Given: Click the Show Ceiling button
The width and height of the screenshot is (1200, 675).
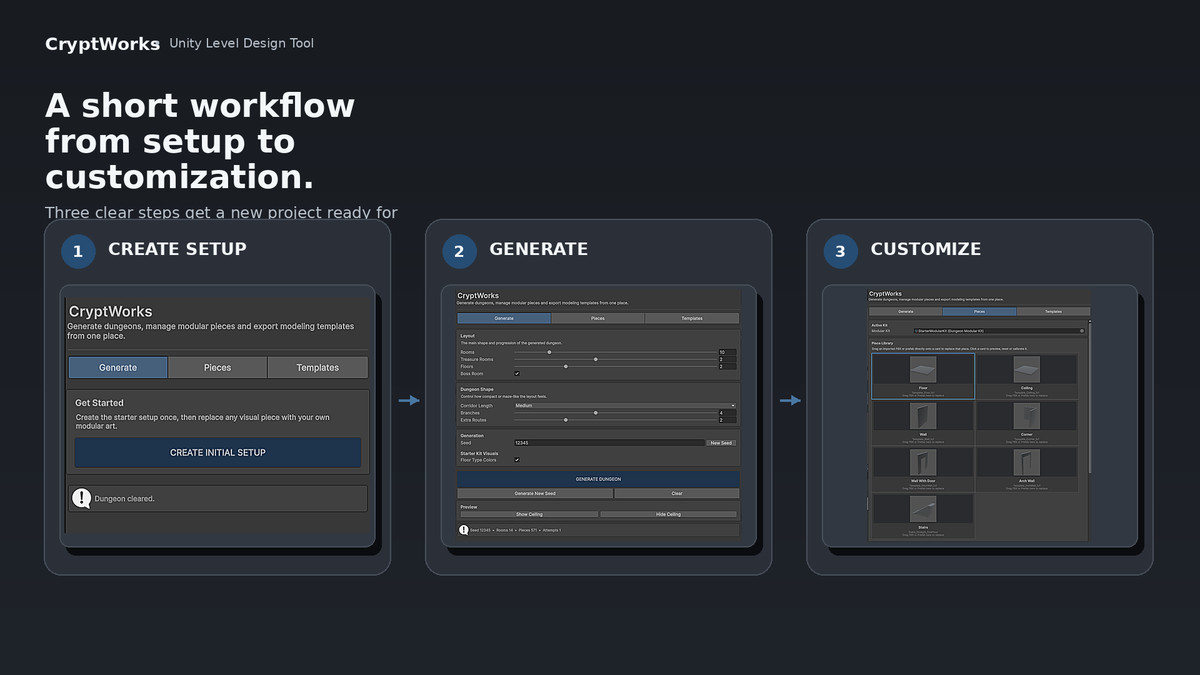Looking at the screenshot, I should 529,514.
